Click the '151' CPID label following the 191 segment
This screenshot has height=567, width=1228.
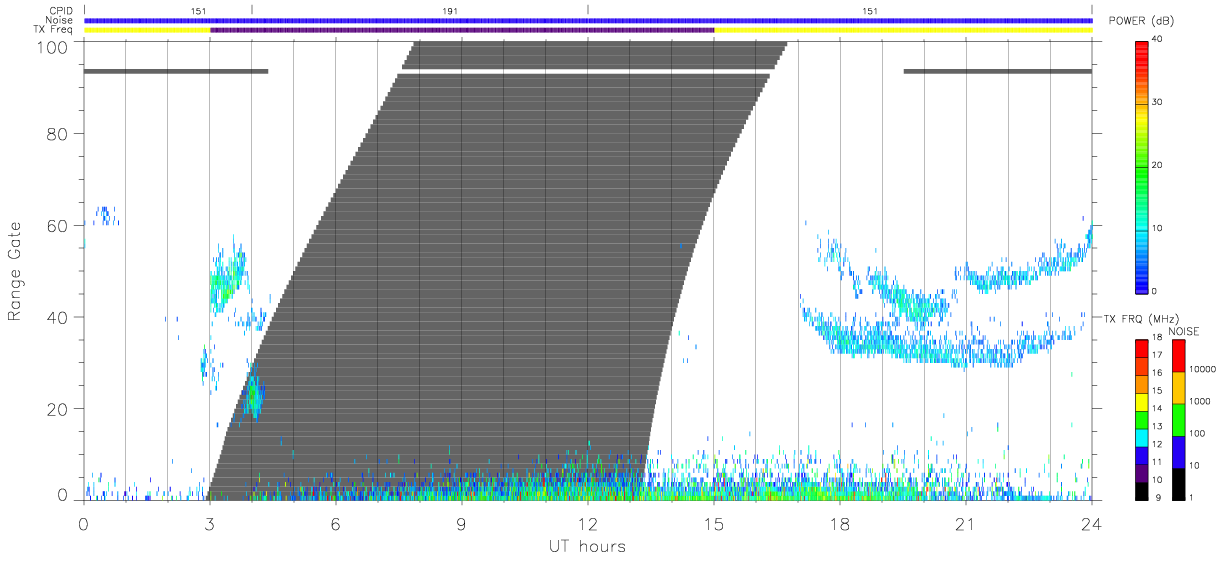[x=871, y=10]
